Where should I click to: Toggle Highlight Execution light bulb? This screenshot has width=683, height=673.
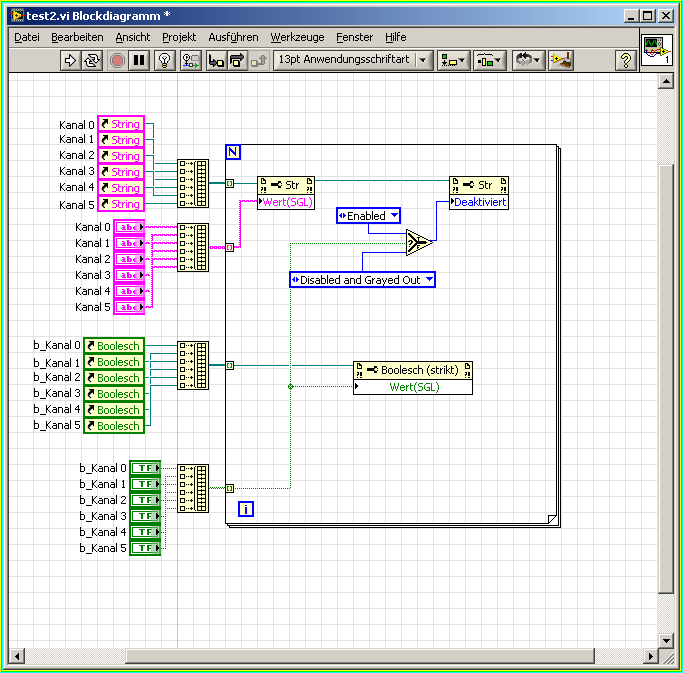[x=165, y=60]
